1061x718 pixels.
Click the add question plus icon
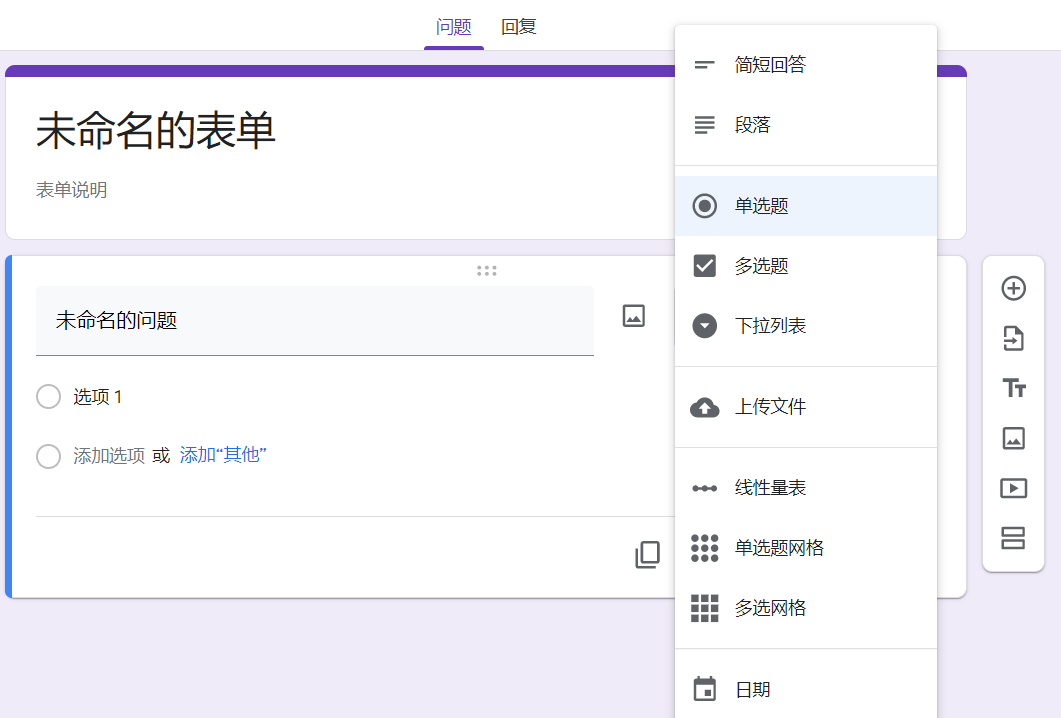pos(1013,288)
